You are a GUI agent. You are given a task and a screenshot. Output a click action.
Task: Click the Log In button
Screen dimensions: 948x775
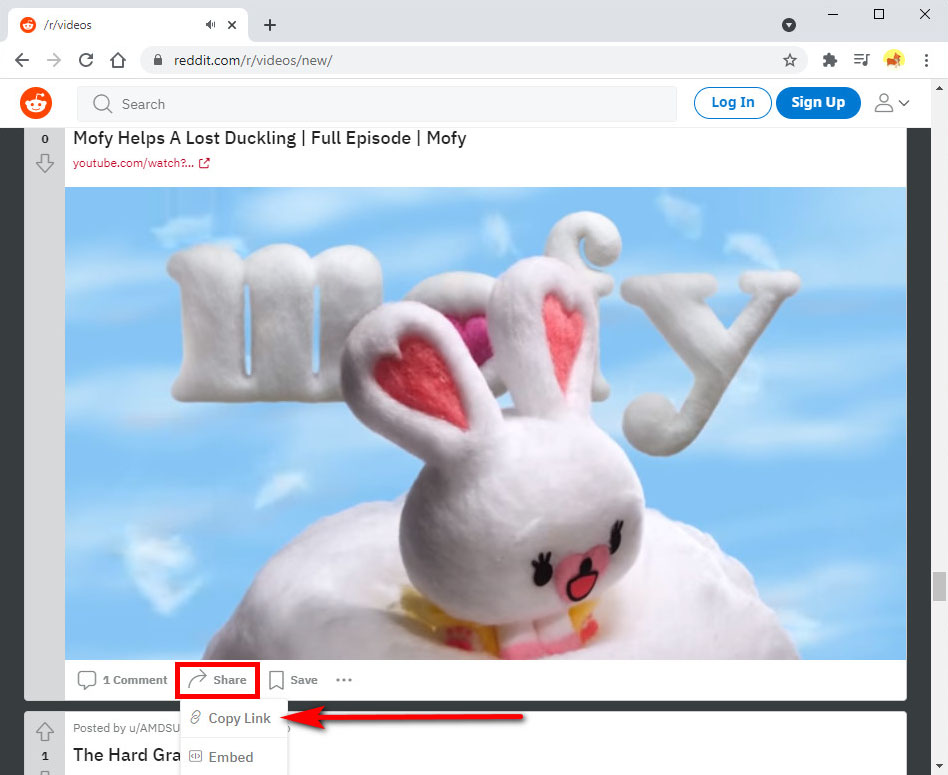click(x=732, y=103)
